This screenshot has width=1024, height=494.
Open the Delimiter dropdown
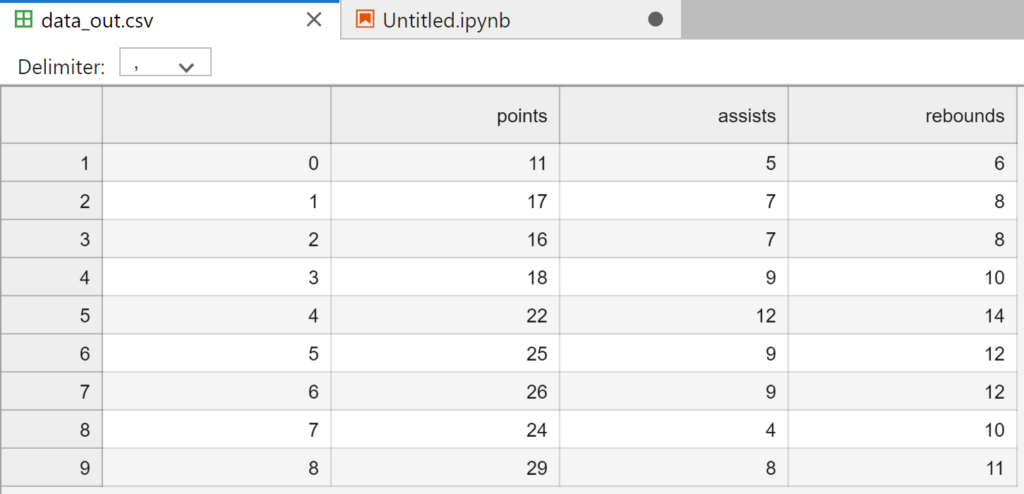pyautogui.click(x=165, y=66)
